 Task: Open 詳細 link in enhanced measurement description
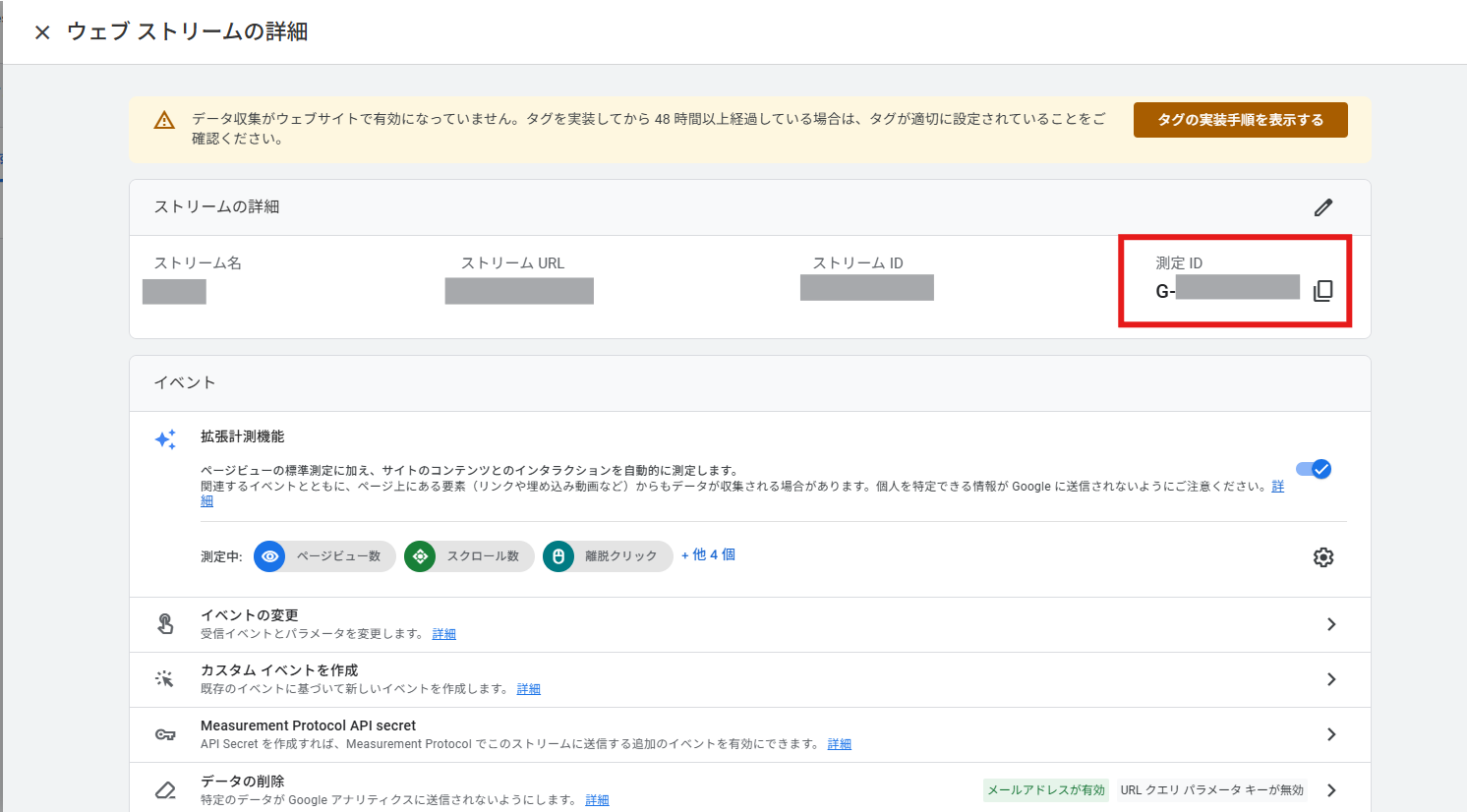coord(1278,487)
